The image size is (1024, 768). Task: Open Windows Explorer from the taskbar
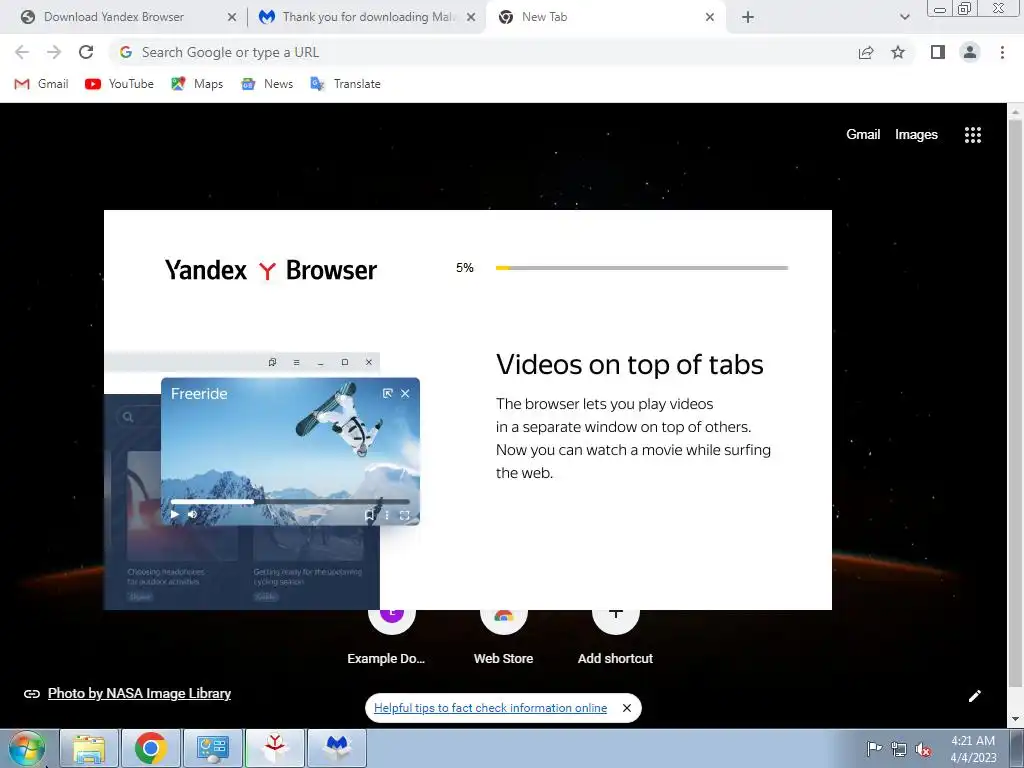click(89, 748)
